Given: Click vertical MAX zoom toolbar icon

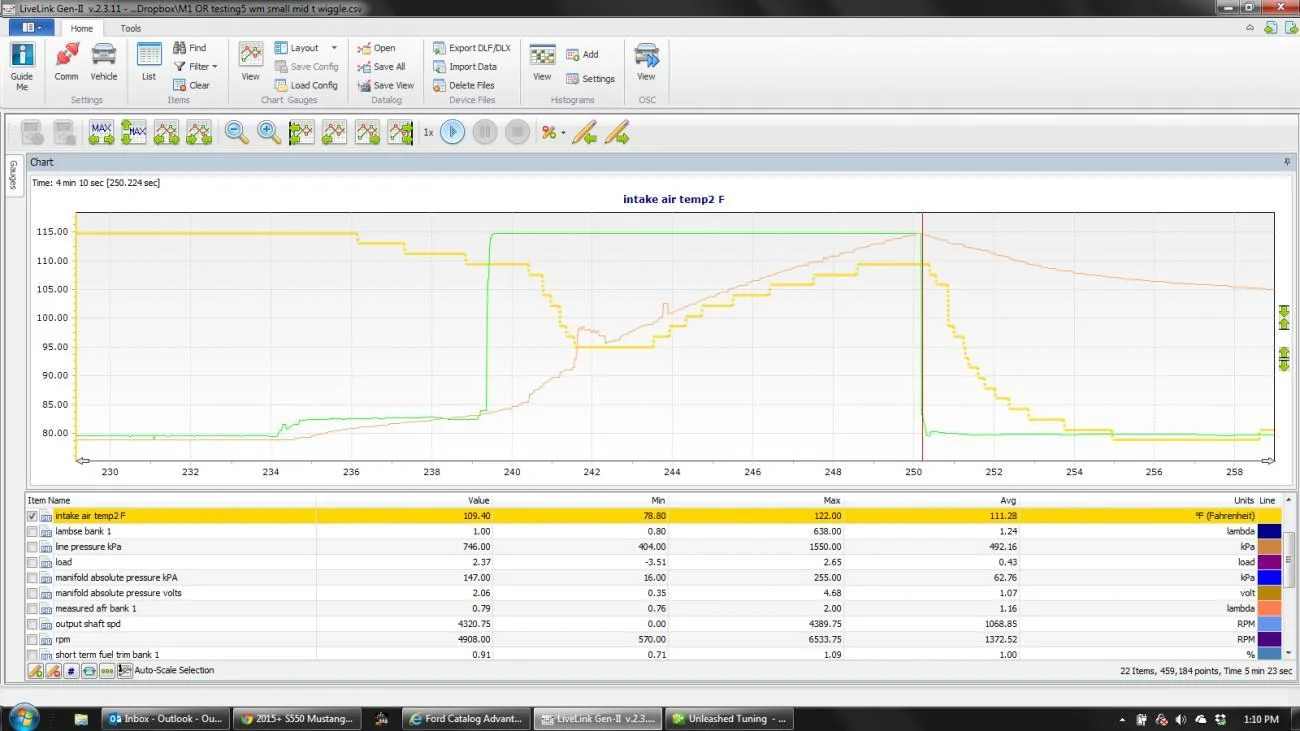Looking at the screenshot, I should tap(134, 132).
